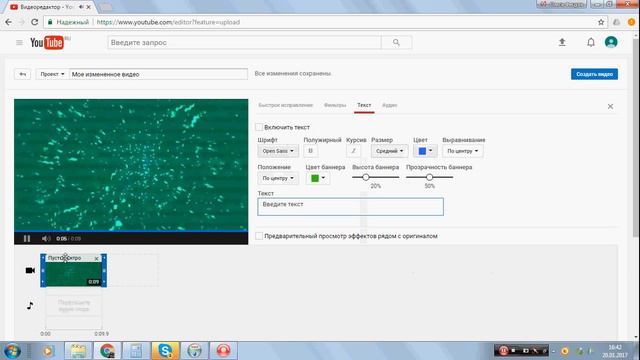Open the Проект dropdown
The width and height of the screenshot is (640, 360).
pos(52,74)
